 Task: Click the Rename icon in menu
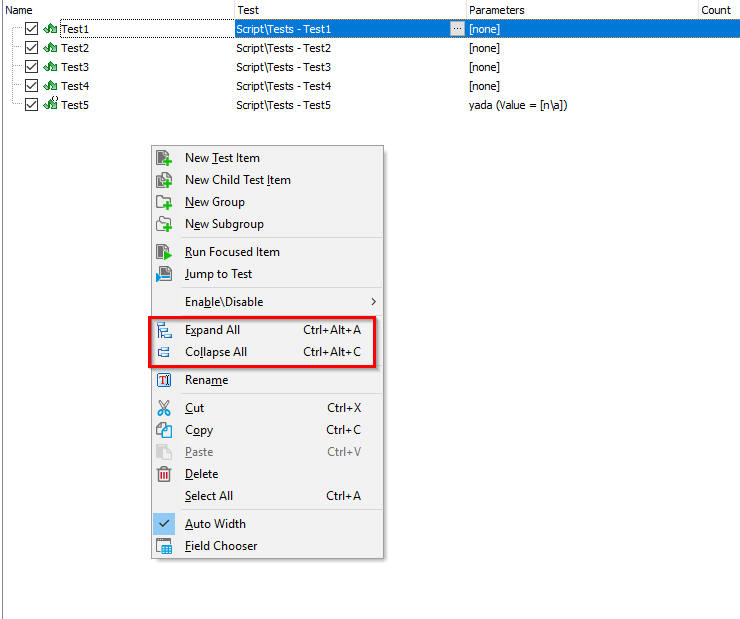point(164,380)
